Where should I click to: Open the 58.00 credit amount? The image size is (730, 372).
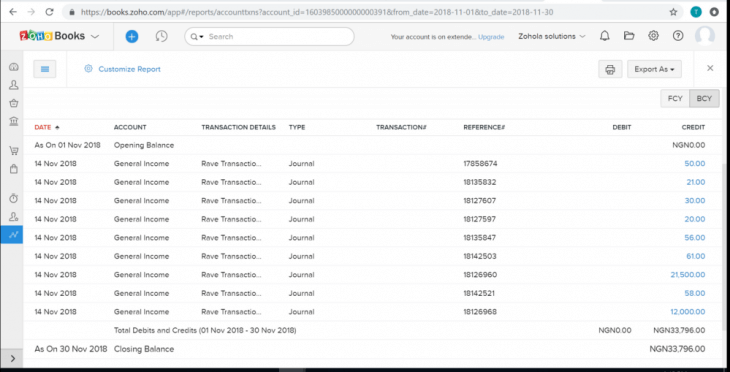(x=695, y=293)
